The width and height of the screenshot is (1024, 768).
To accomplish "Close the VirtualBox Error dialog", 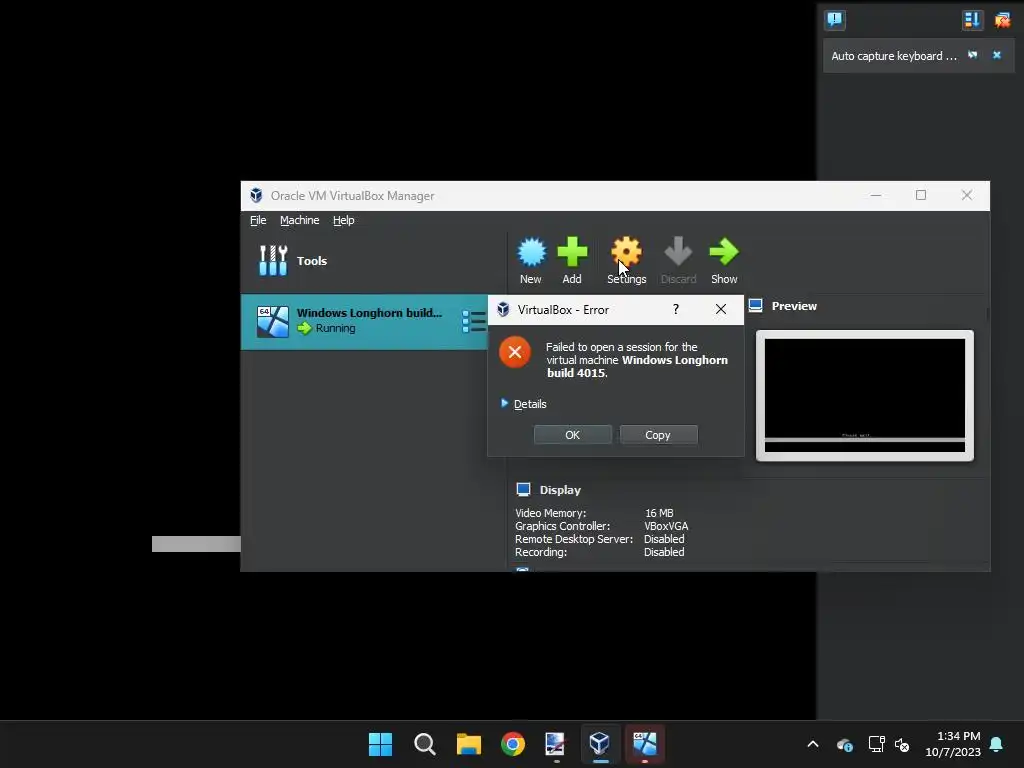I will coord(720,309).
